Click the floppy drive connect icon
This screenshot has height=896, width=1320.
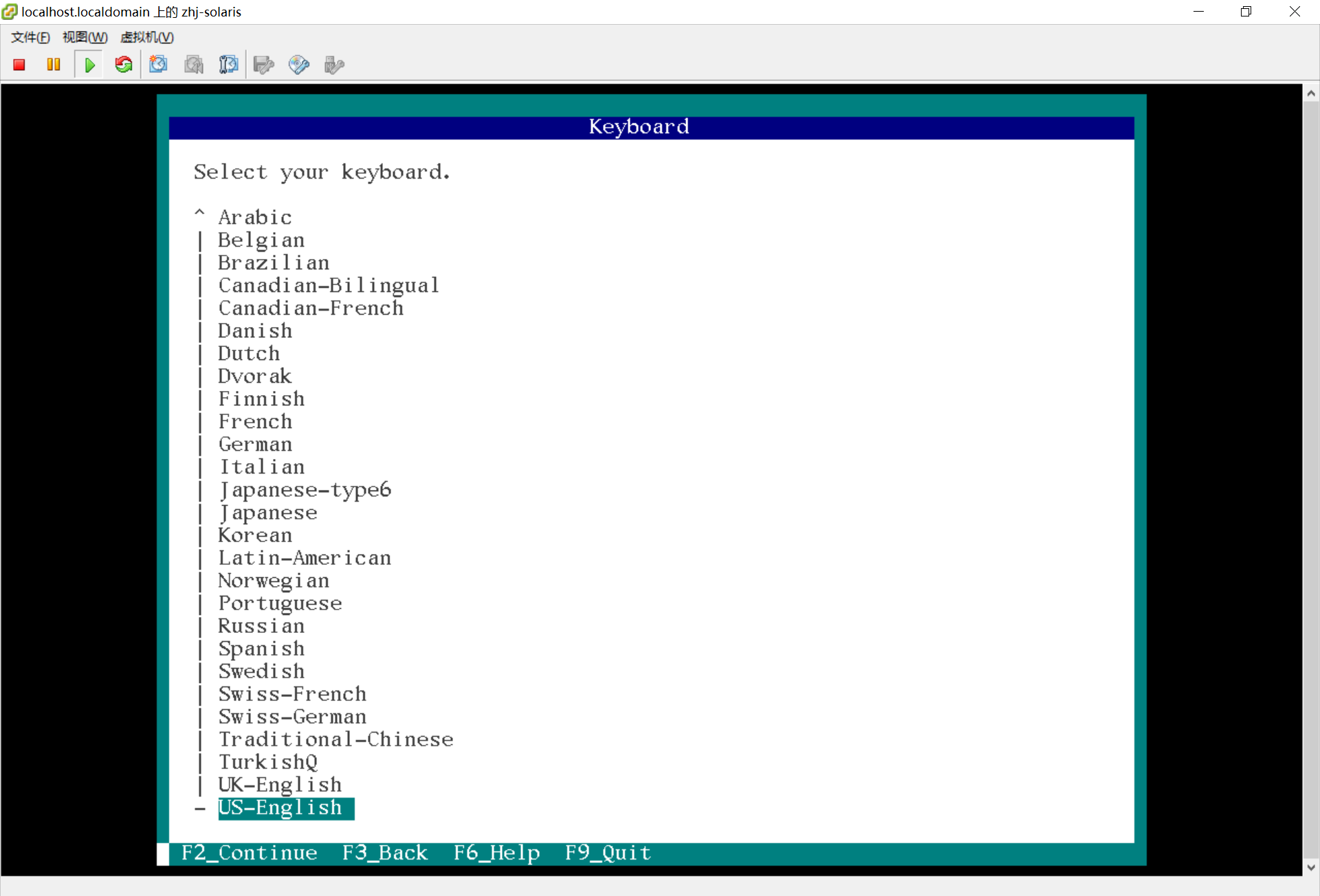tap(264, 65)
